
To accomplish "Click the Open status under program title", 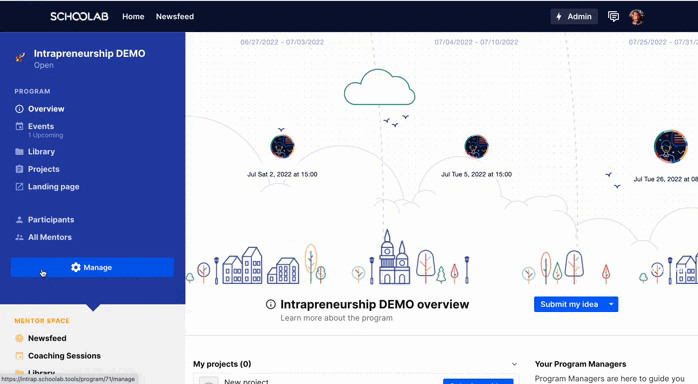I will pos(44,65).
